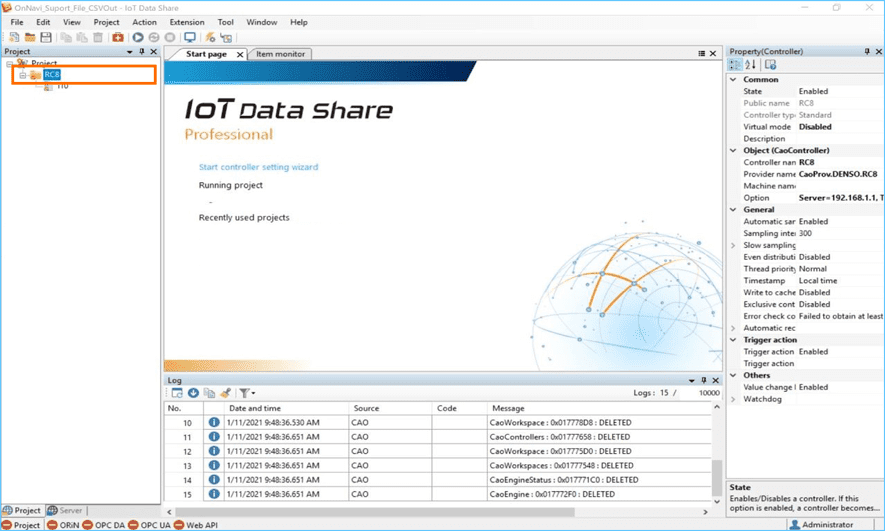Viewport: 885px width, 531px height.
Task: Collapse the Project root tree node
Action: pos(10,63)
